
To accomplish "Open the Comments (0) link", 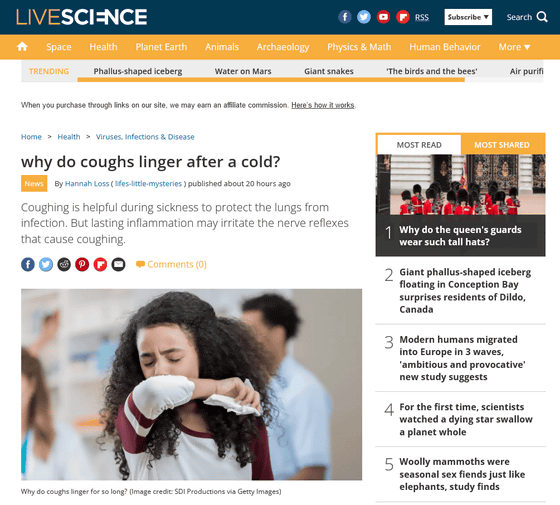I will click(171, 264).
